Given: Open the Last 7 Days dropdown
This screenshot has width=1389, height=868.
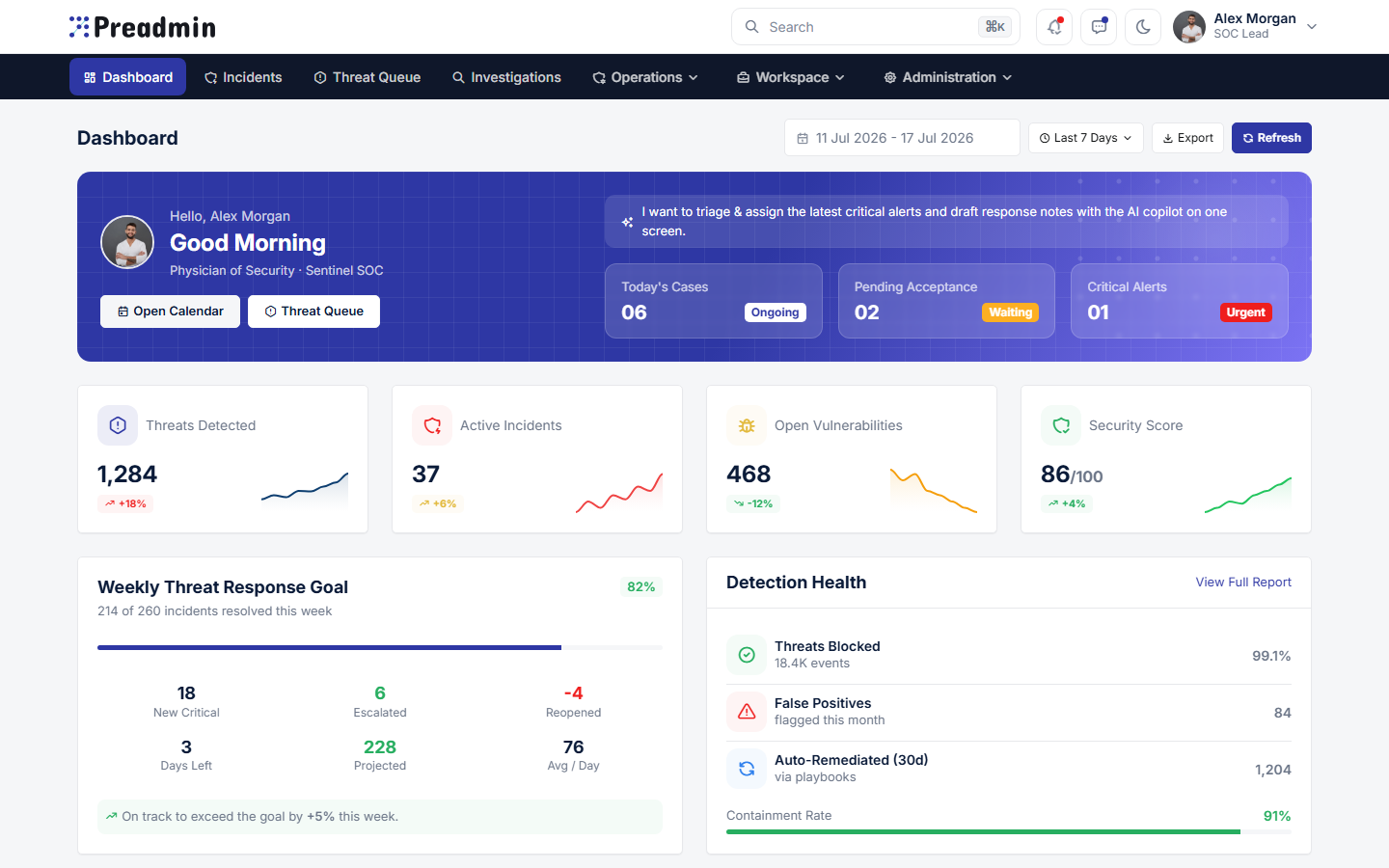Looking at the screenshot, I should (1086, 138).
